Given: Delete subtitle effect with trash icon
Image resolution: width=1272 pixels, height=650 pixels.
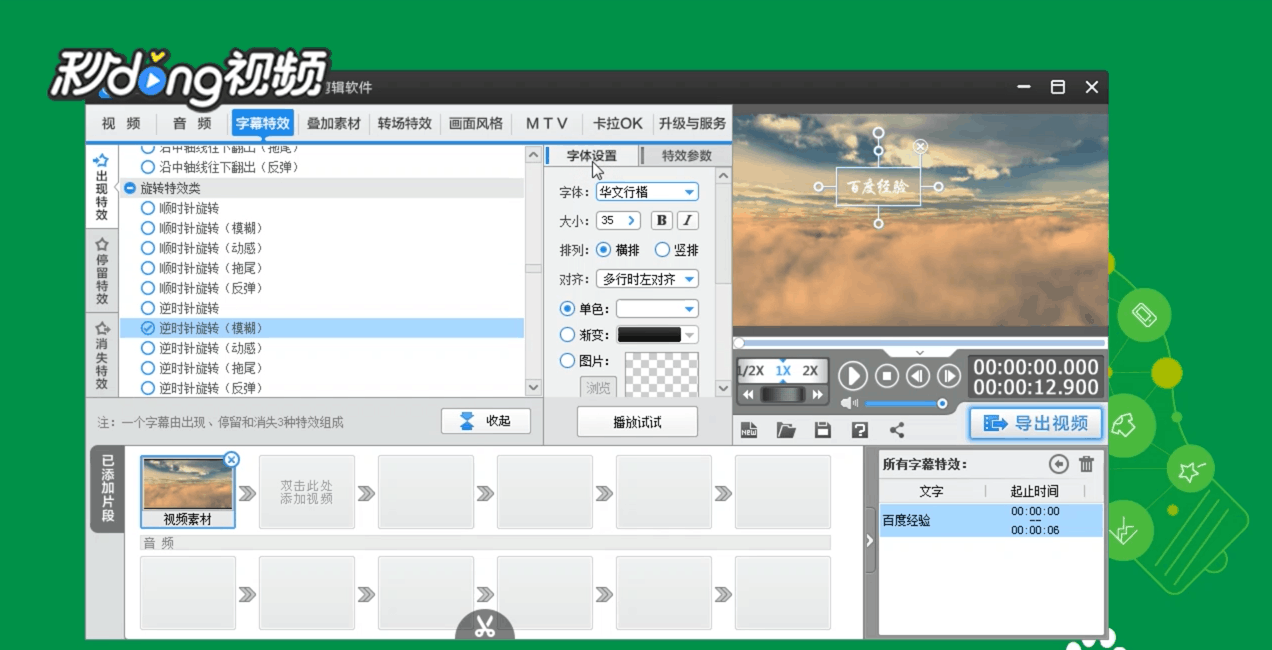Looking at the screenshot, I should click(1086, 464).
